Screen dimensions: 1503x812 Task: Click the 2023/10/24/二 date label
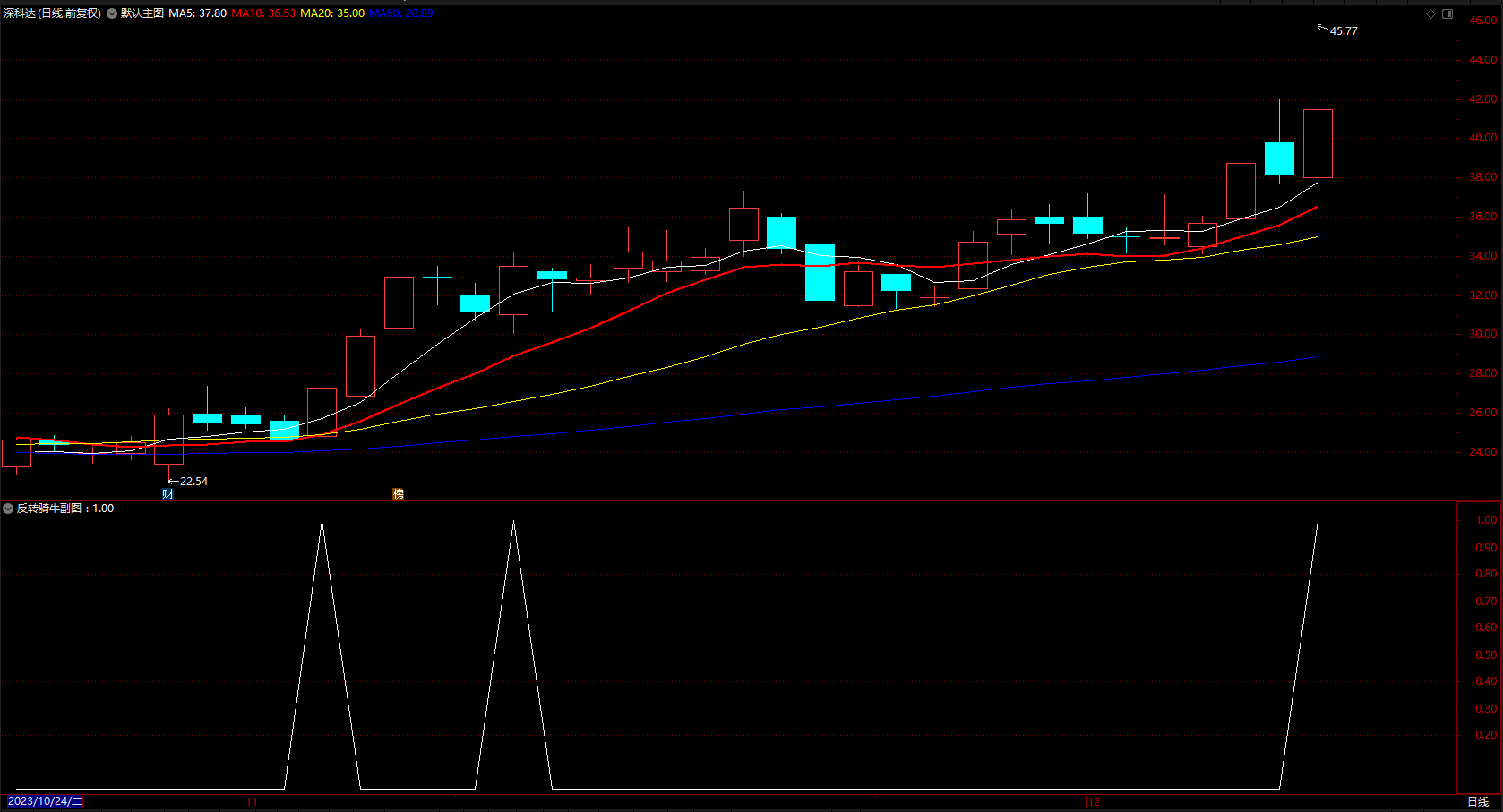click(45, 801)
